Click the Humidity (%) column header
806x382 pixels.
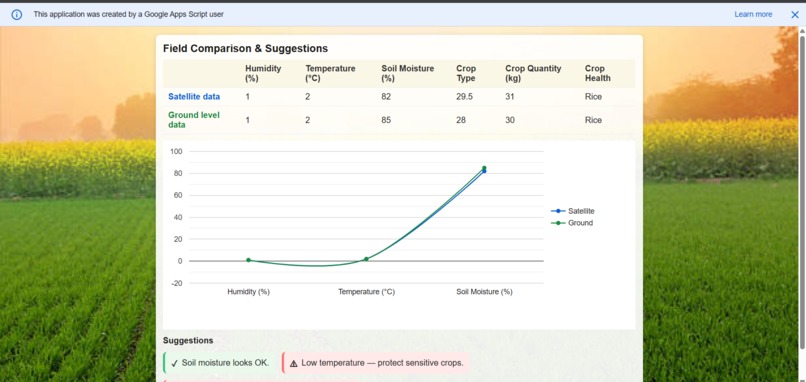click(x=263, y=73)
